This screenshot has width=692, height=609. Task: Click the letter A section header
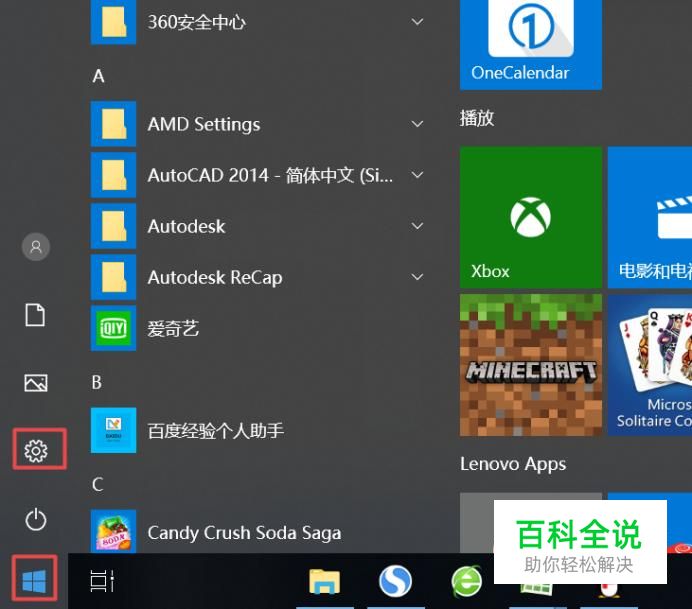[98, 76]
